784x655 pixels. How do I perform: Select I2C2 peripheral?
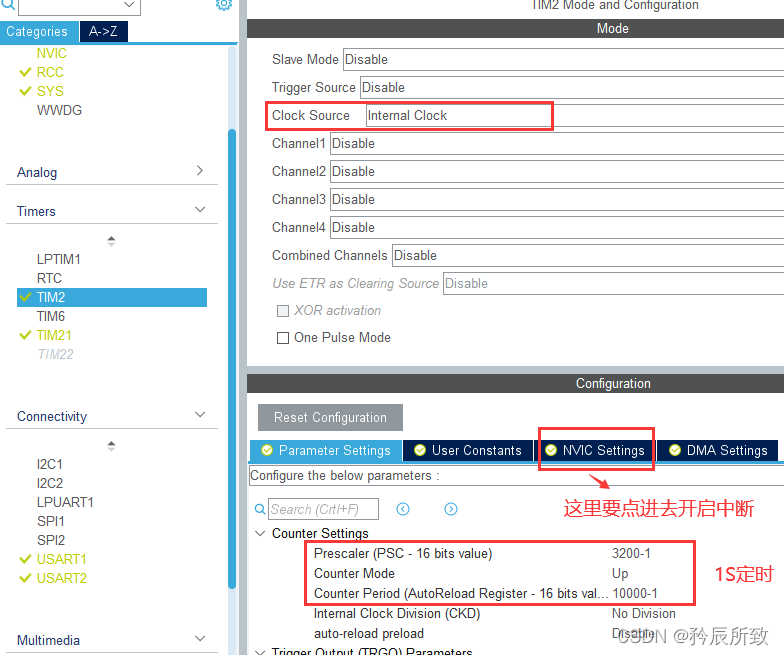50,484
